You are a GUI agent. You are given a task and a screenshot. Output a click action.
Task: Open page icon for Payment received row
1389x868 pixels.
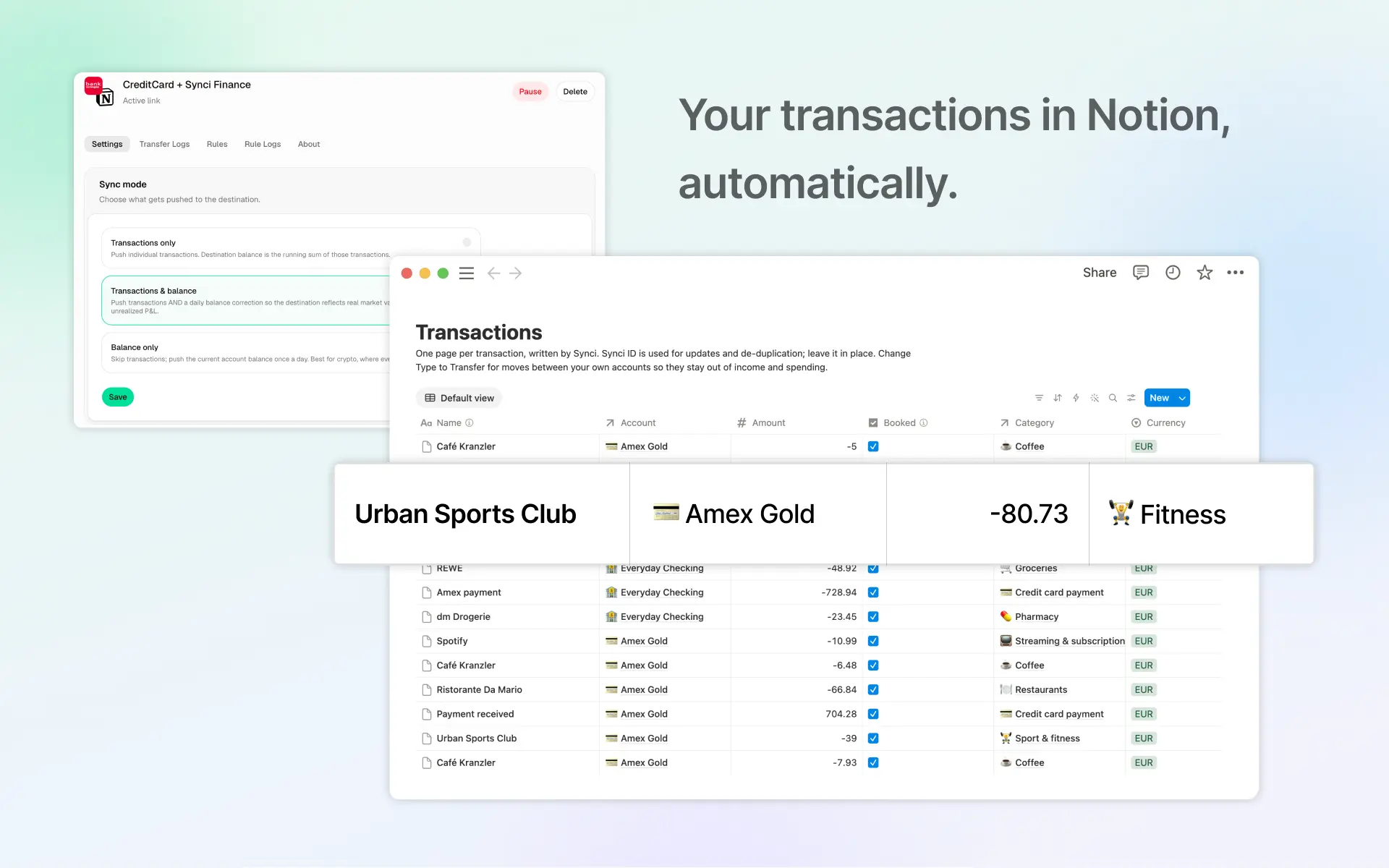click(x=427, y=714)
